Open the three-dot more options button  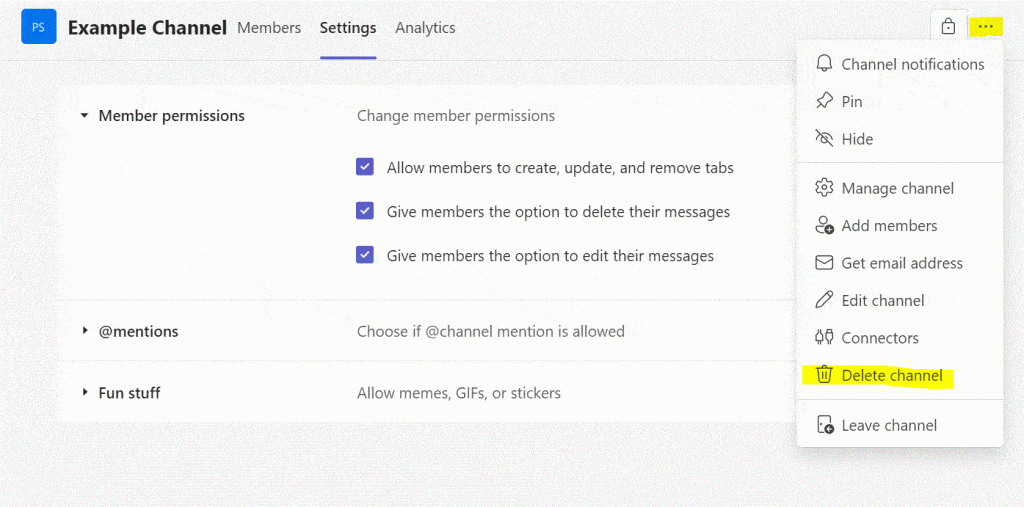[986, 27]
